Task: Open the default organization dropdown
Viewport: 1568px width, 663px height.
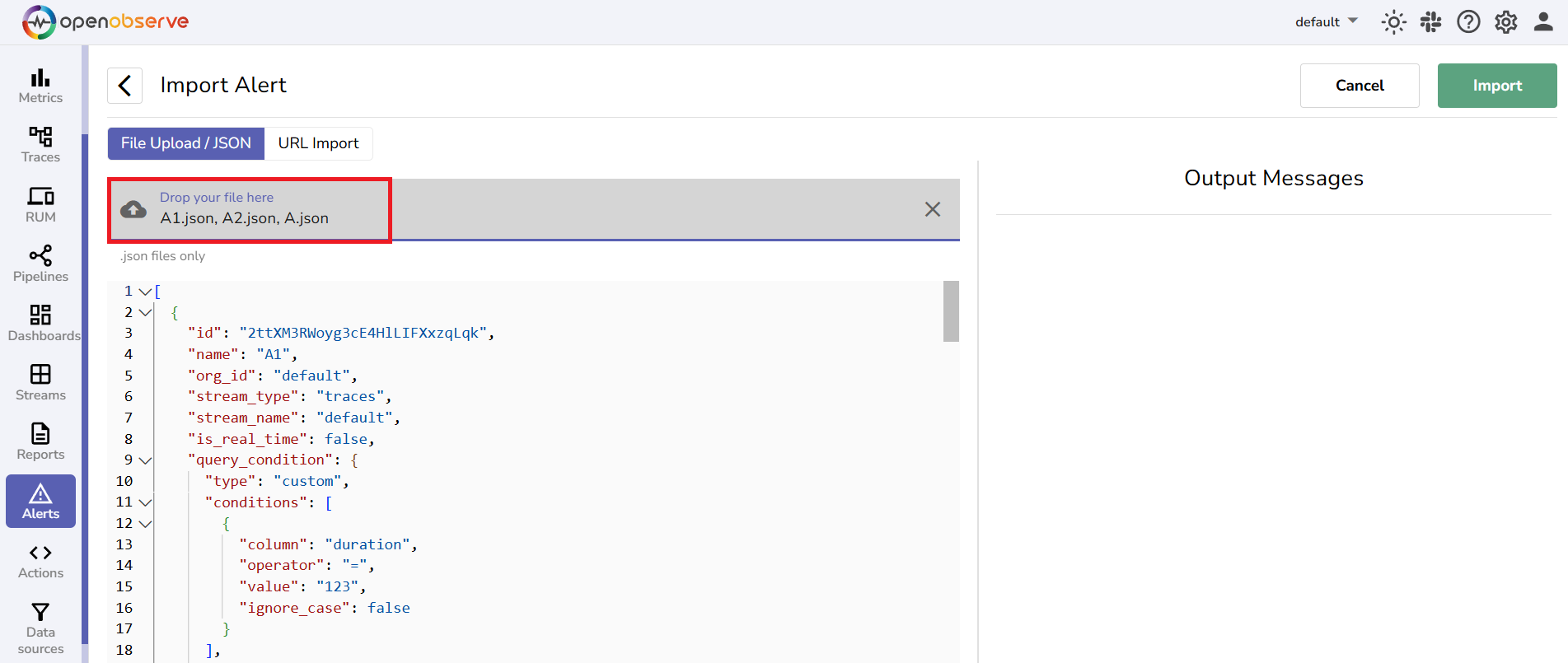Action: [x=1325, y=21]
